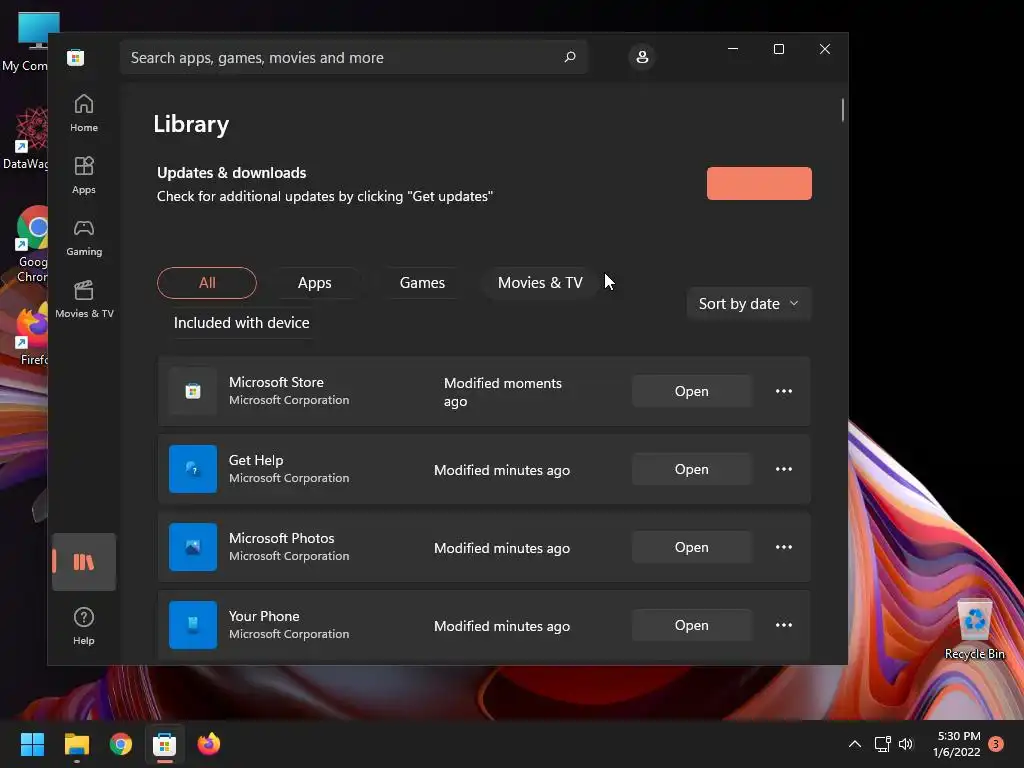Go to Home in Store sidebar

84,113
